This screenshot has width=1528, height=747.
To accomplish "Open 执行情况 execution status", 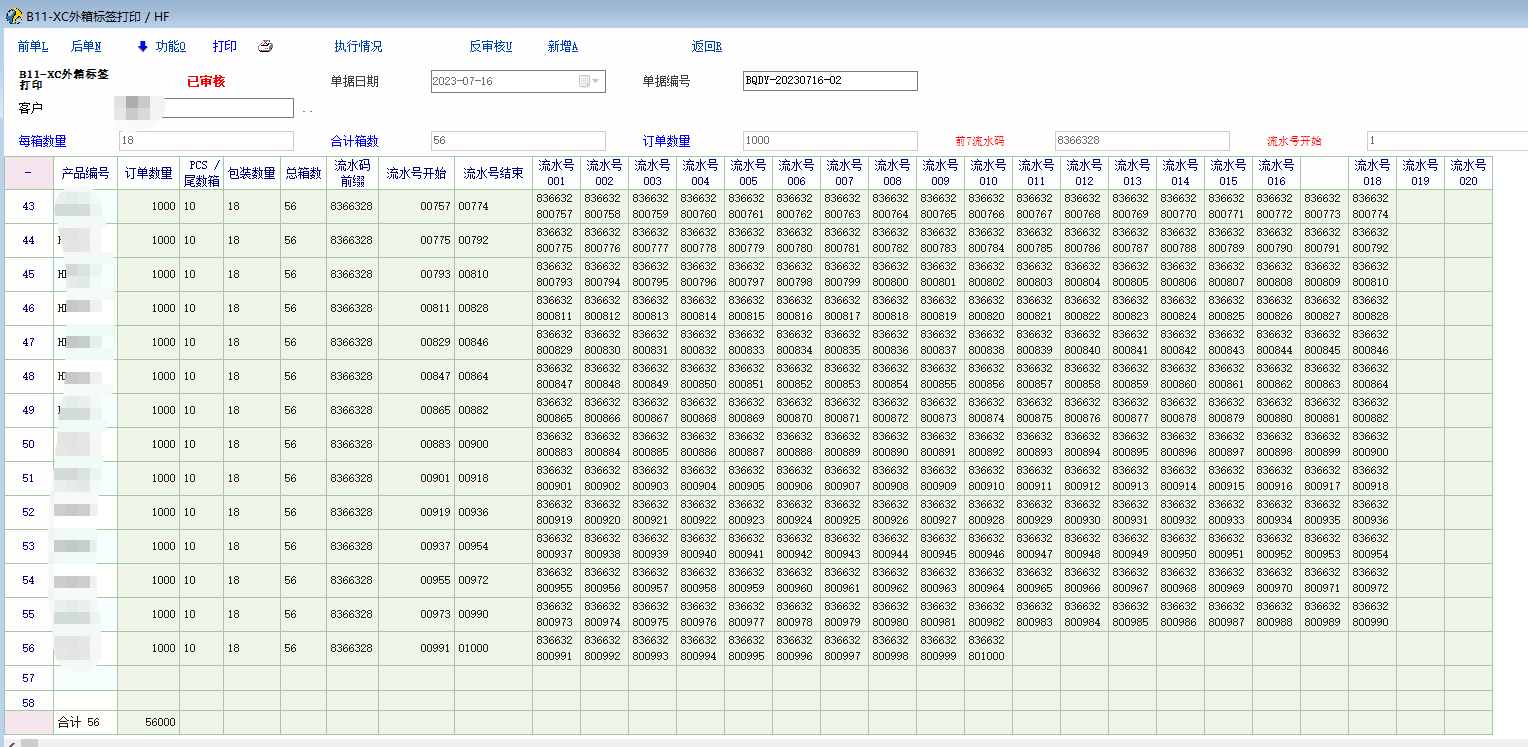I will coord(358,47).
